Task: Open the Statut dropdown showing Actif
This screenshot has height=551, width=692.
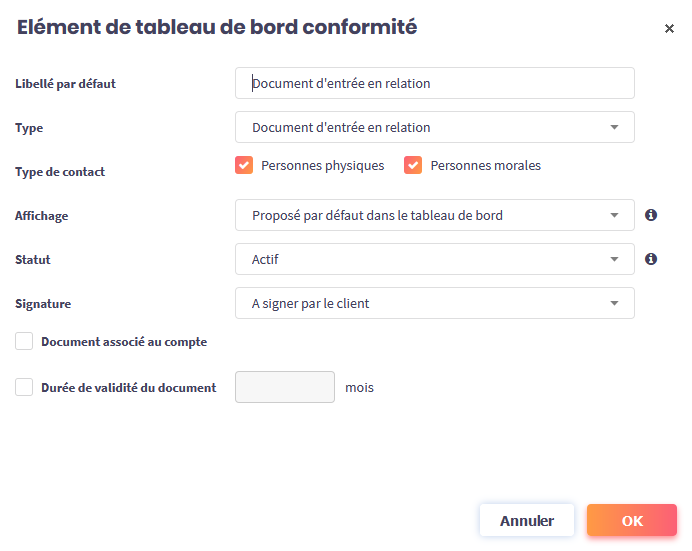Action: click(435, 259)
